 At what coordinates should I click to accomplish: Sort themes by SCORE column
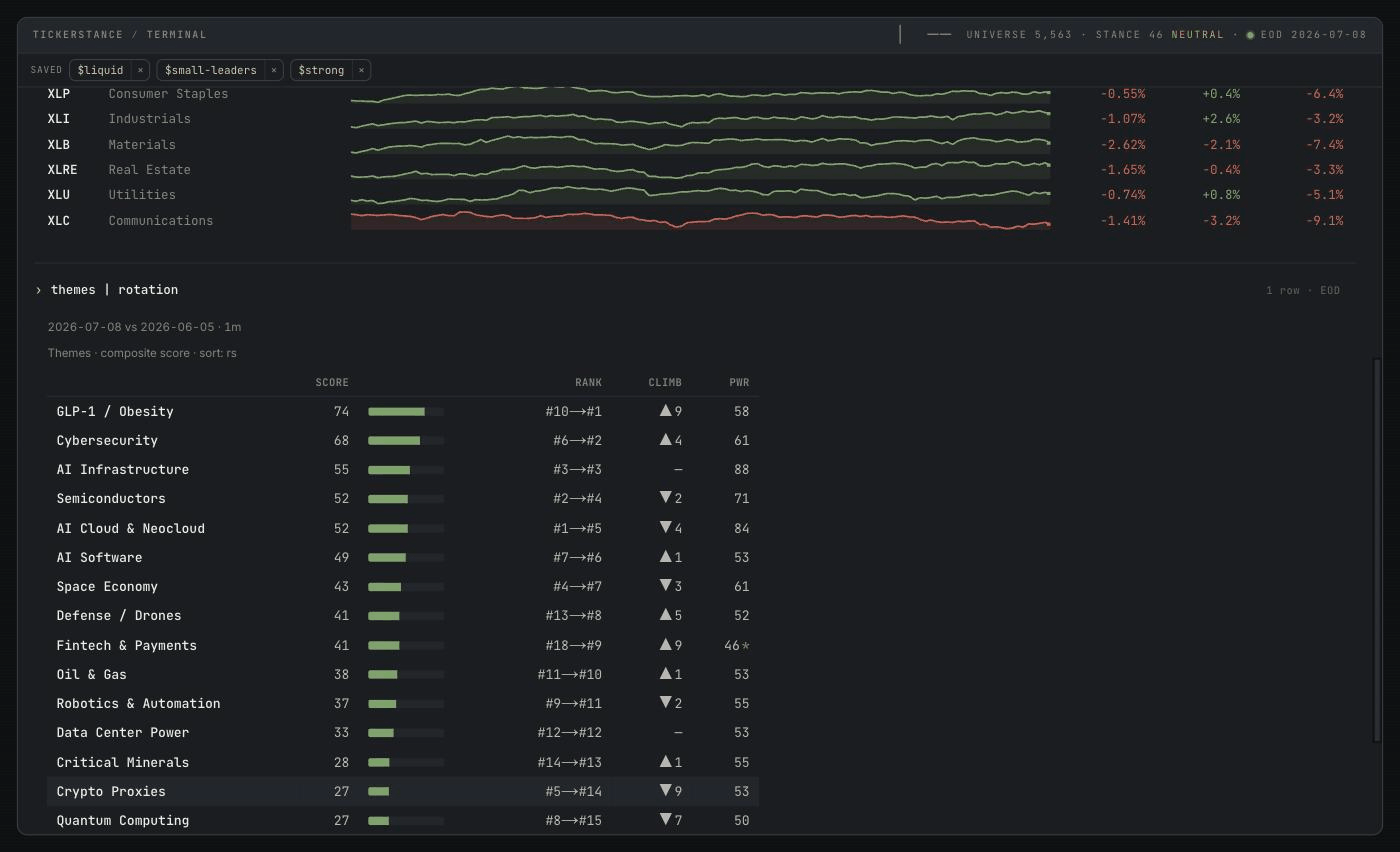(x=332, y=383)
